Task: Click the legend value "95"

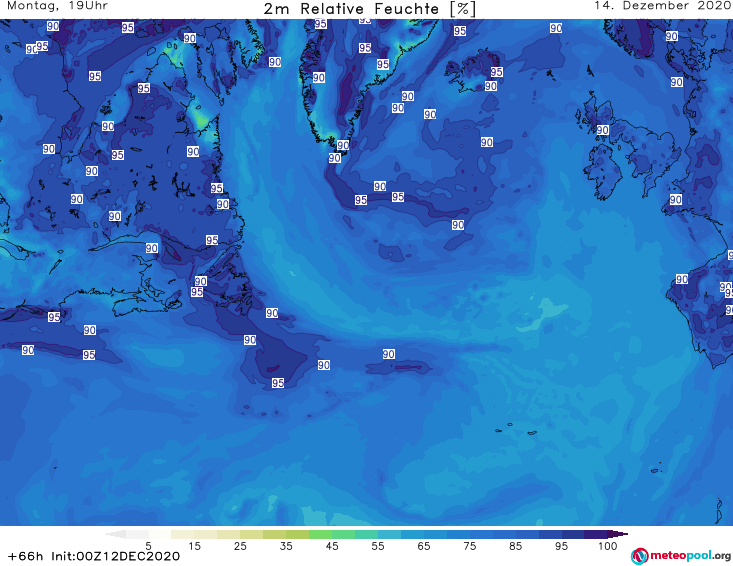Action: pos(561,546)
